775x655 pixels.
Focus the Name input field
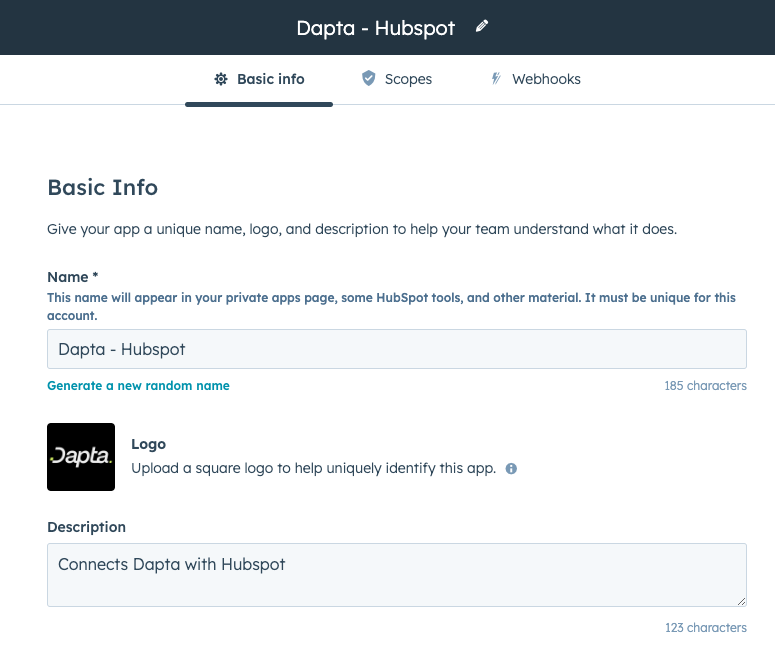tap(396, 349)
